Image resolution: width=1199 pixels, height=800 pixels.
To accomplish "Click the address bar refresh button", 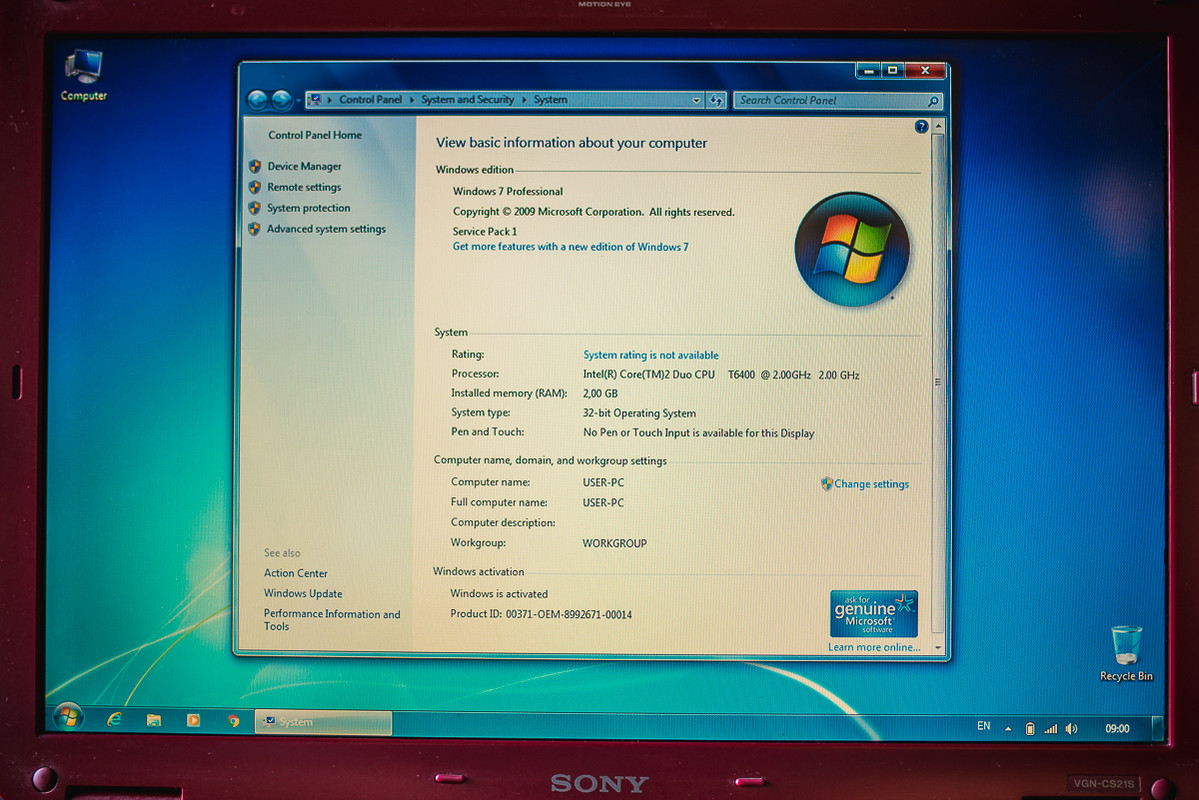I will [x=716, y=100].
